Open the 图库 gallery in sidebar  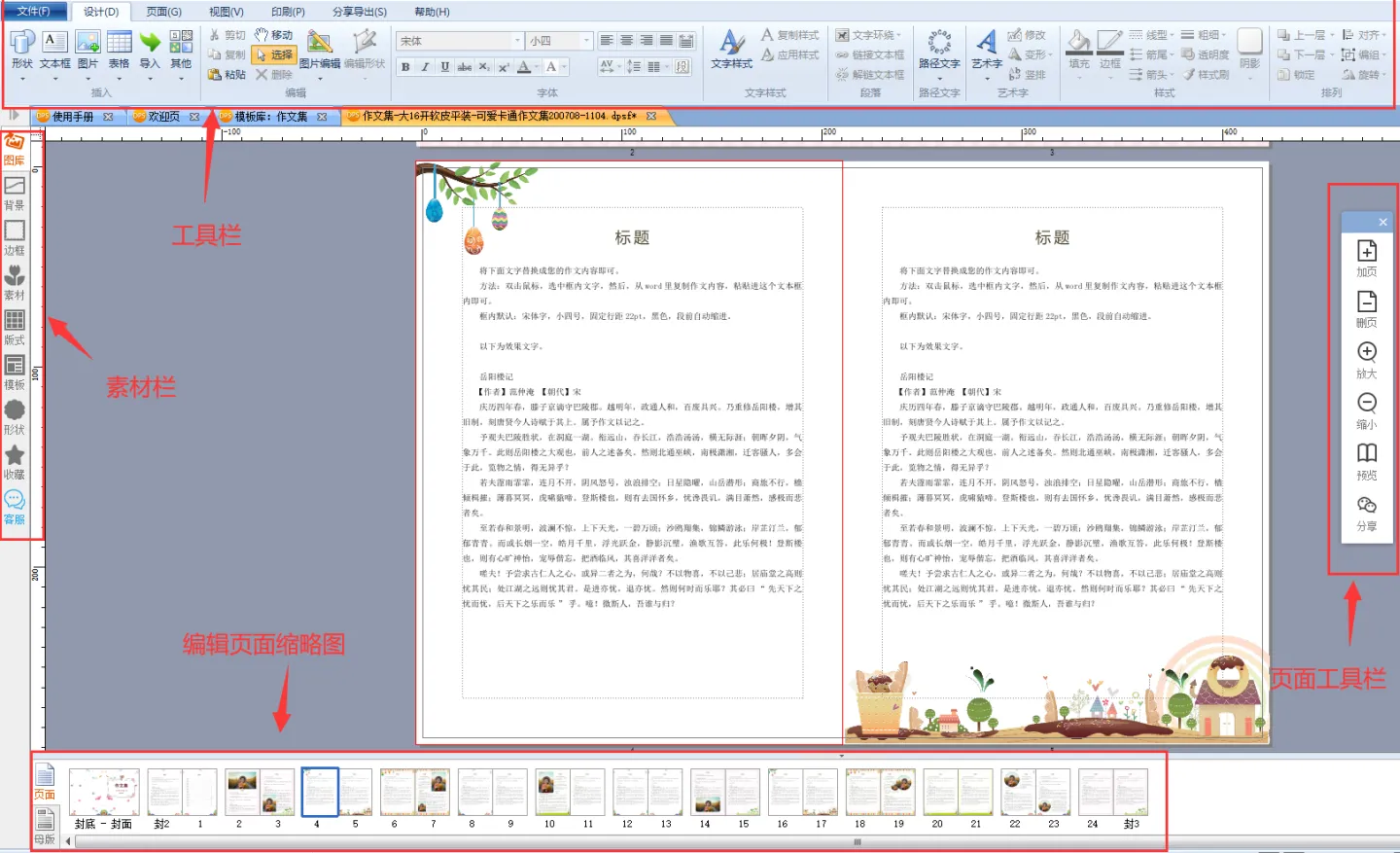pos(14,151)
